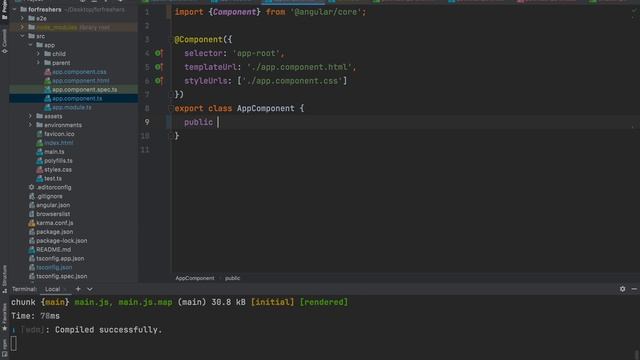
Task: Expand the node_modules library root folder
Action: (22, 27)
